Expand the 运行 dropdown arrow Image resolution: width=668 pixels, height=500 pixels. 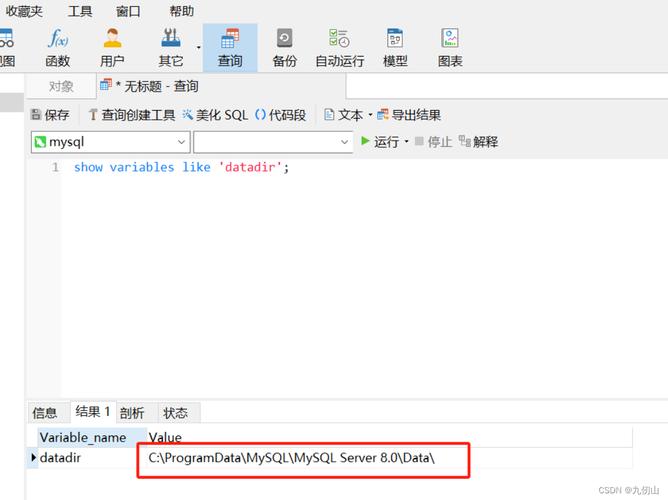[406, 141]
